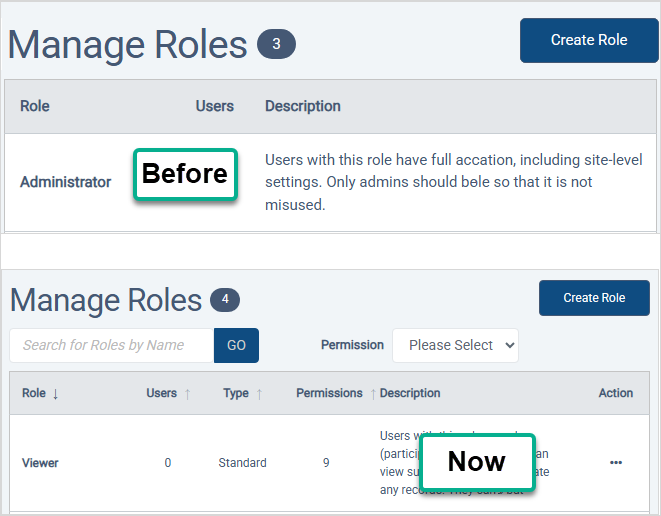This screenshot has width=661, height=516.
Task: Click the permissions count 9 for Viewer
Action: (x=326, y=463)
